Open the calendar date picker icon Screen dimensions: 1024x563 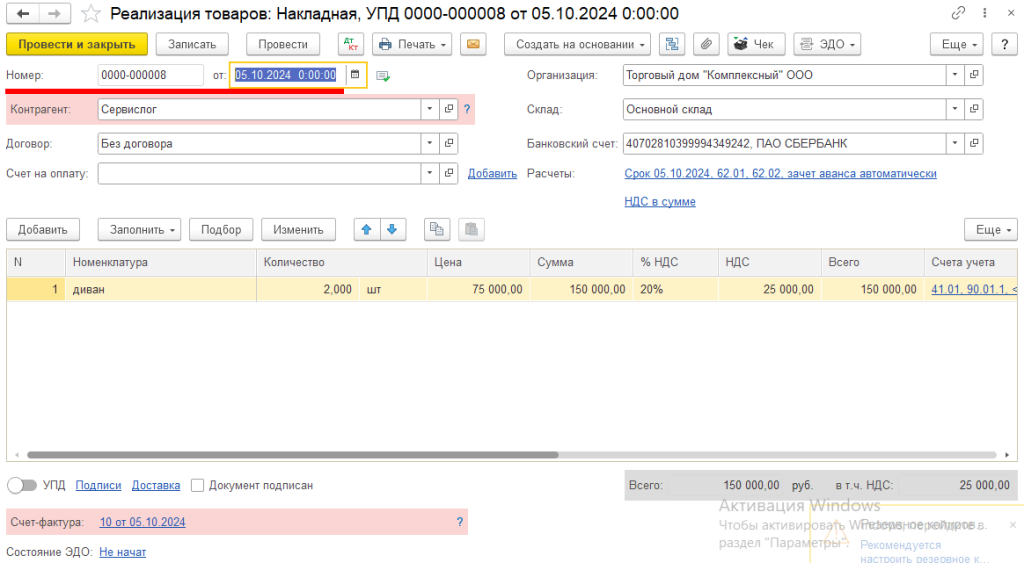point(355,75)
